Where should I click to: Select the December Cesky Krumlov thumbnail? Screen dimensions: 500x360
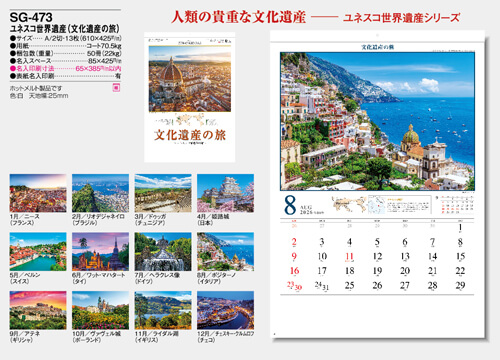(225, 310)
